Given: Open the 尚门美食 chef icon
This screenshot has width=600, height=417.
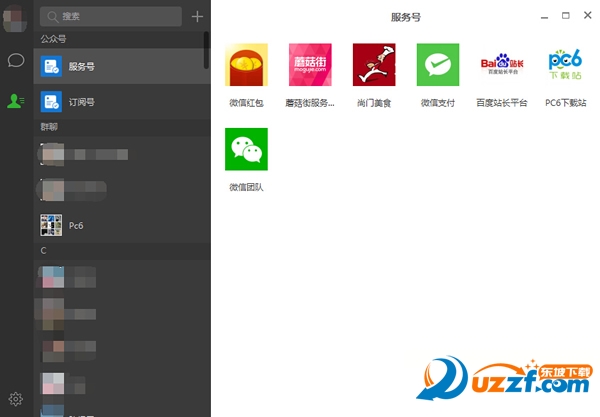Looking at the screenshot, I should tap(374, 65).
